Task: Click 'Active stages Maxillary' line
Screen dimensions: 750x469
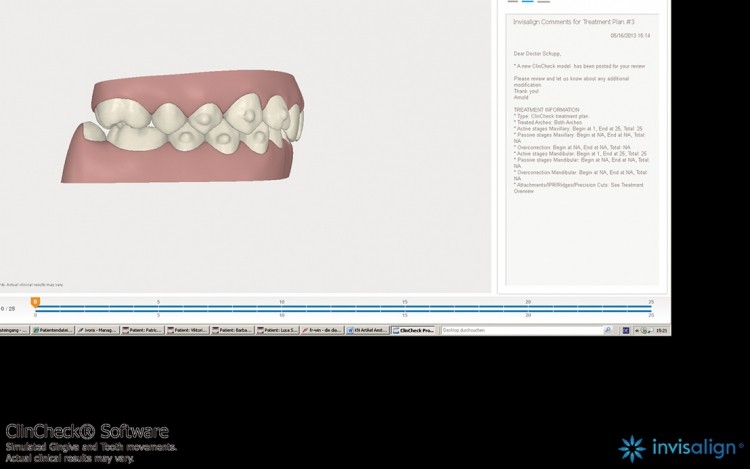Action: (x=578, y=129)
